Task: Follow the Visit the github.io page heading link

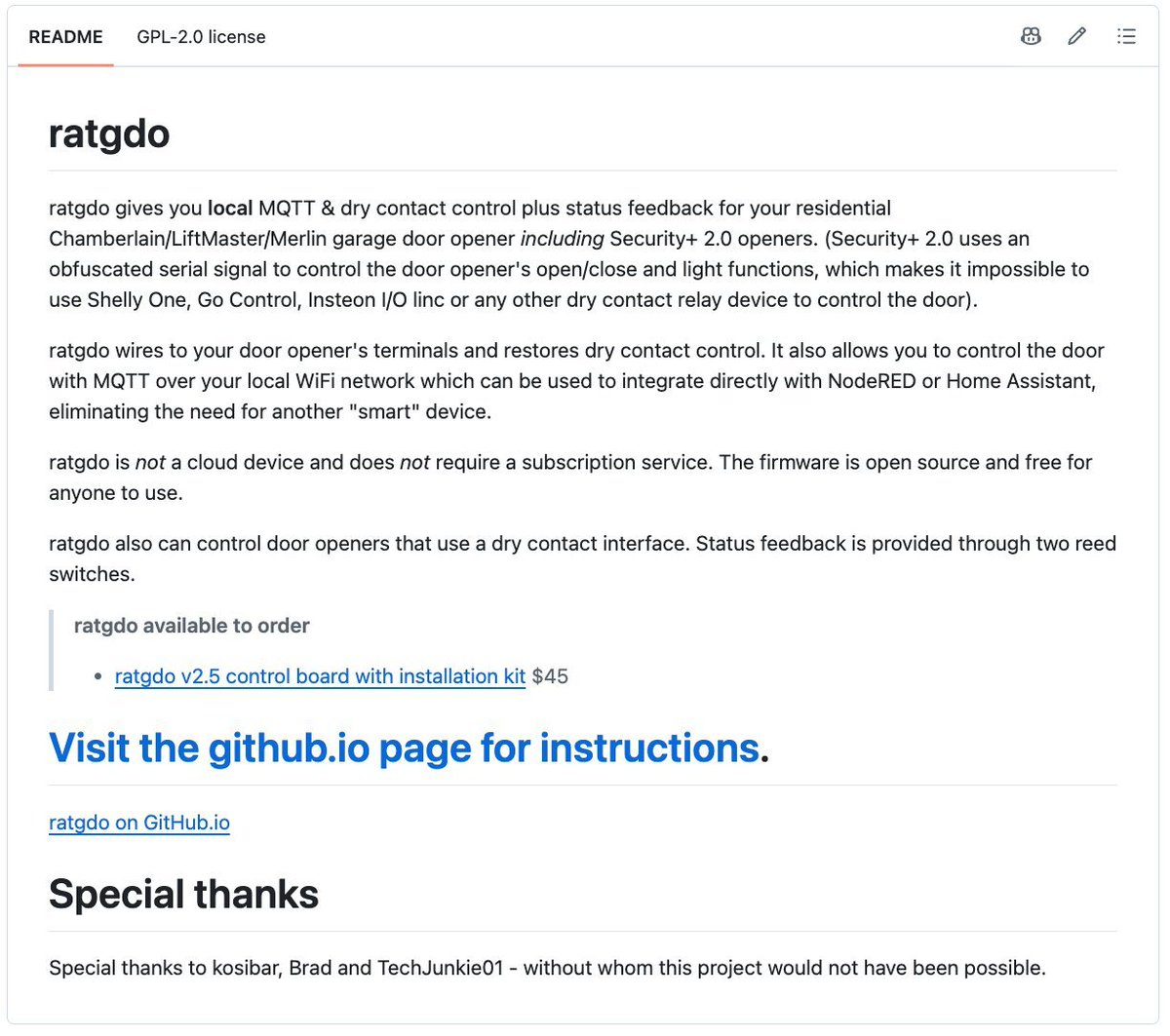Action: click(404, 748)
